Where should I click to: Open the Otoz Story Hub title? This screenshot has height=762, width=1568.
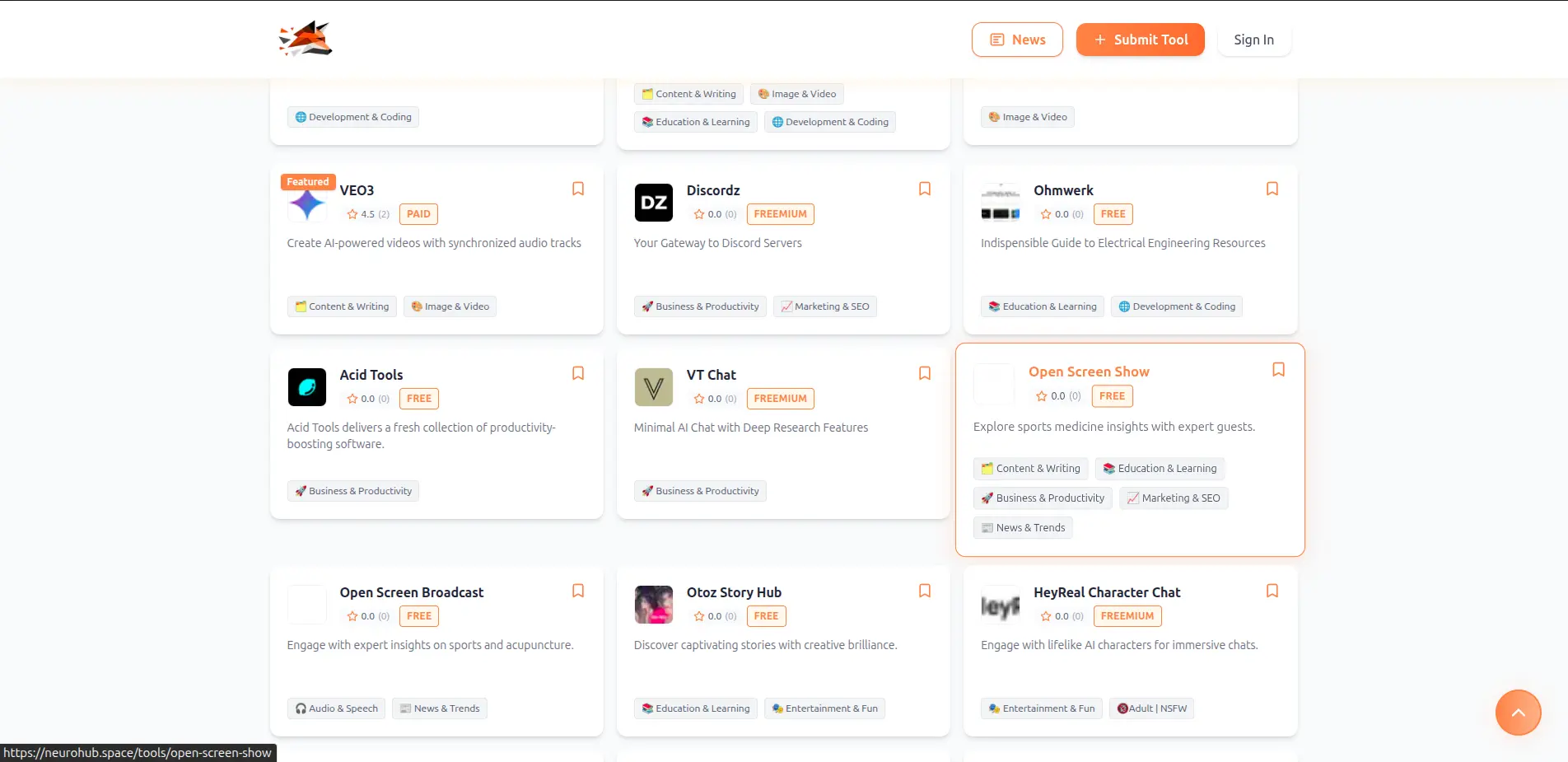tap(734, 592)
